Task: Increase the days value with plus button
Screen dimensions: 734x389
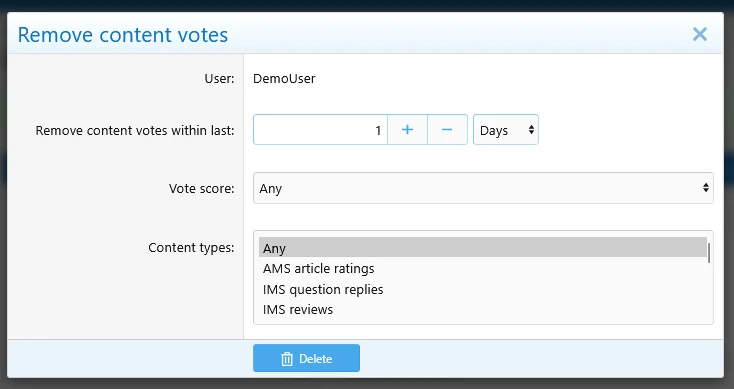Action: pyautogui.click(x=407, y=130)
